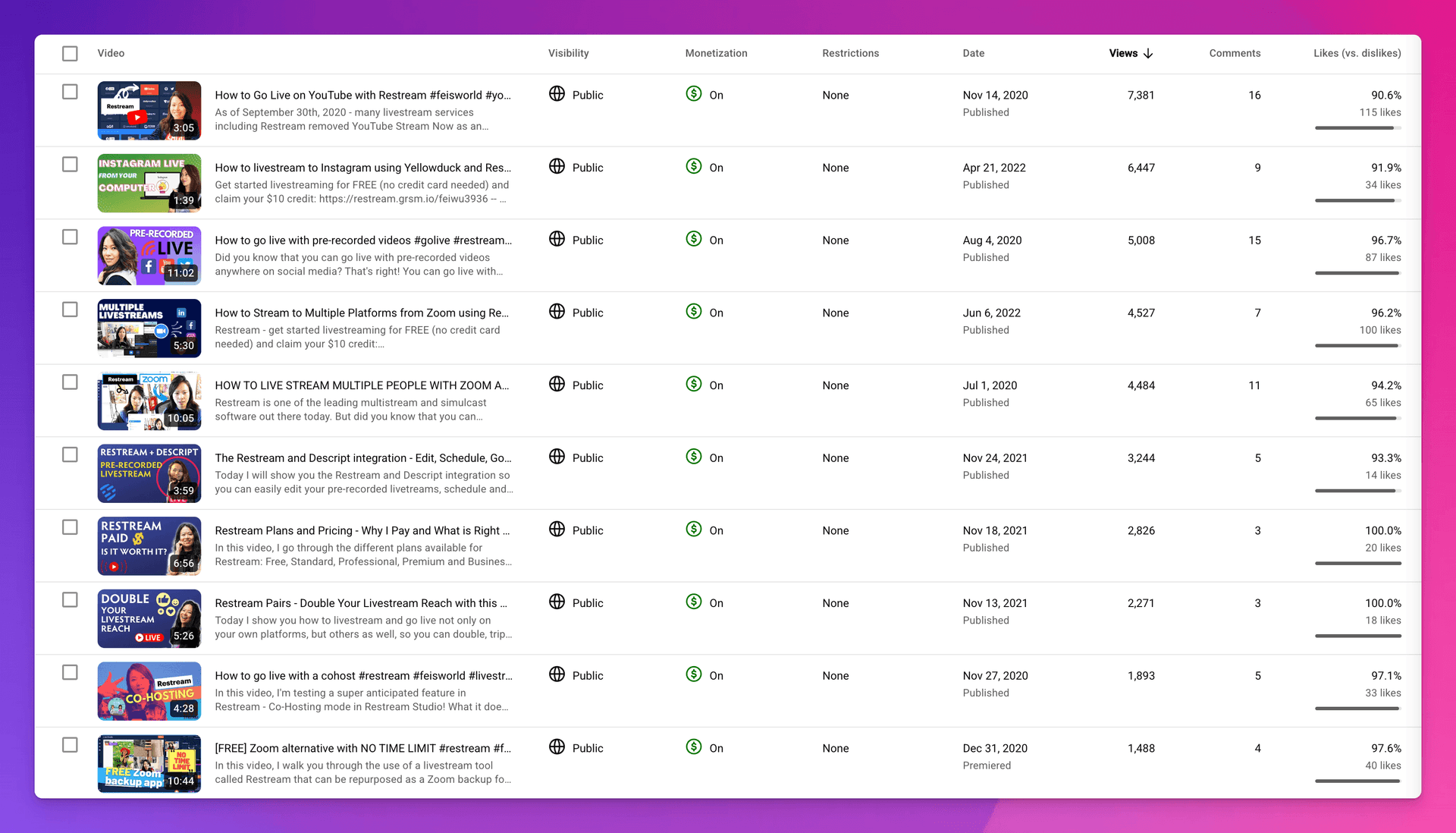Click the monetization dollar icon for the Nov 24, 2021 video
This screenshot has height=833, width=1456.
(693, 457)
